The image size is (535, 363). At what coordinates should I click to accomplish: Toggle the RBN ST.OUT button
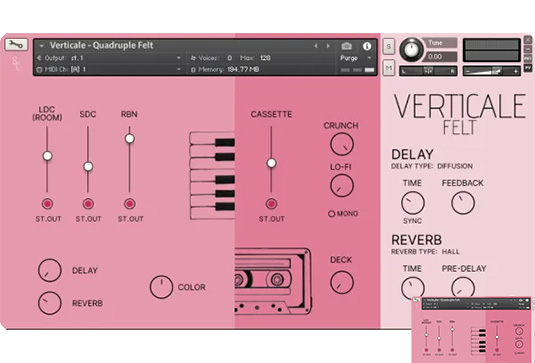click(x=130, y=204)
